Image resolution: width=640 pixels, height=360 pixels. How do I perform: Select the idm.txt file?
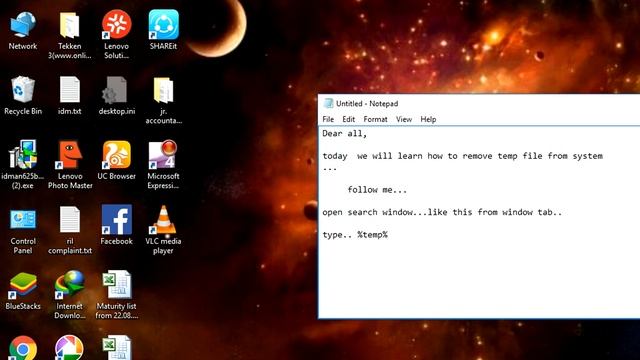pyautogui.click(x=70, y=96)
